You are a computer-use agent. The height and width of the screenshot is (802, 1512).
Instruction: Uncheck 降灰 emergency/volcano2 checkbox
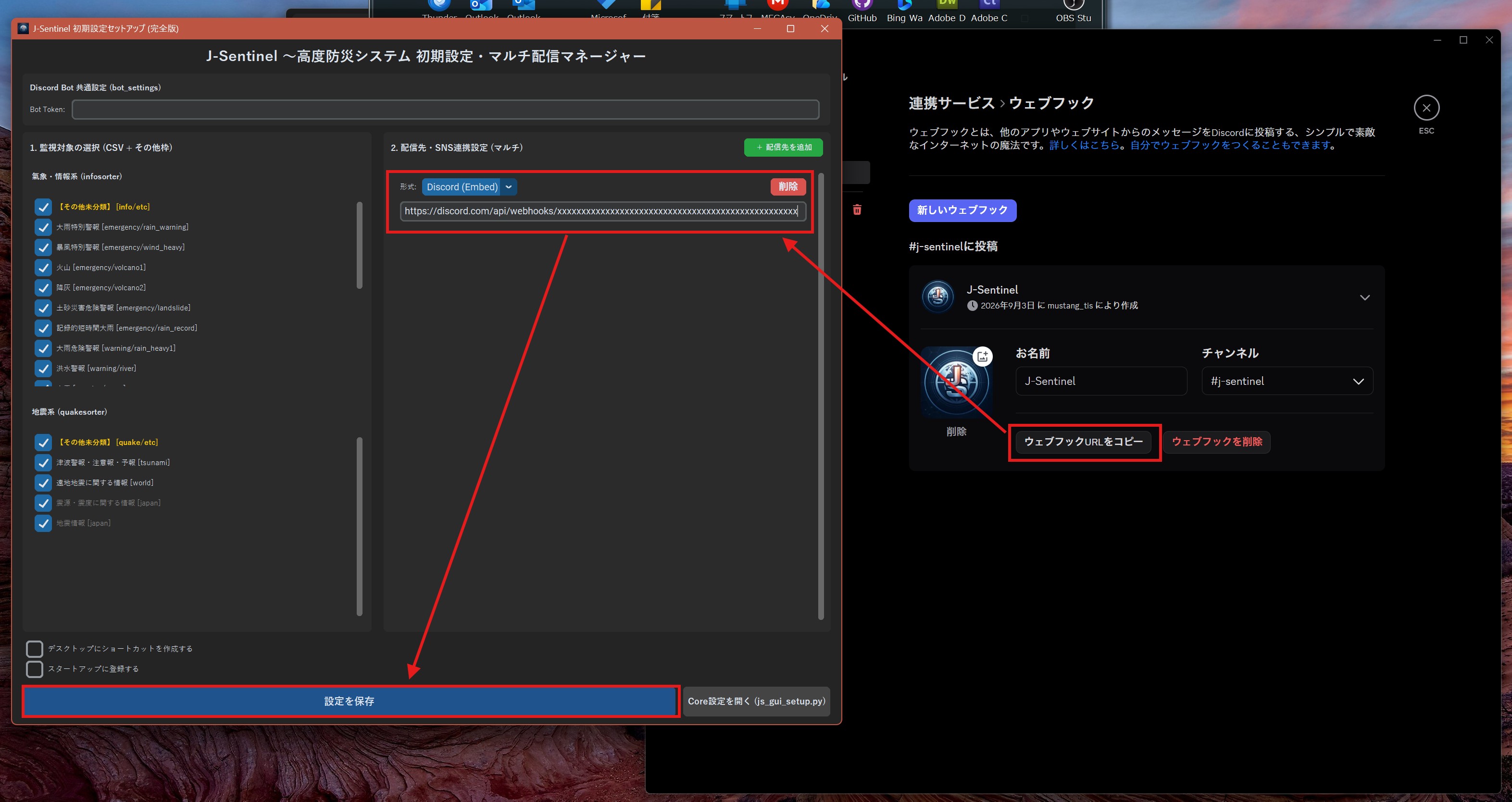pyautogui.click(x=43, y=287)
